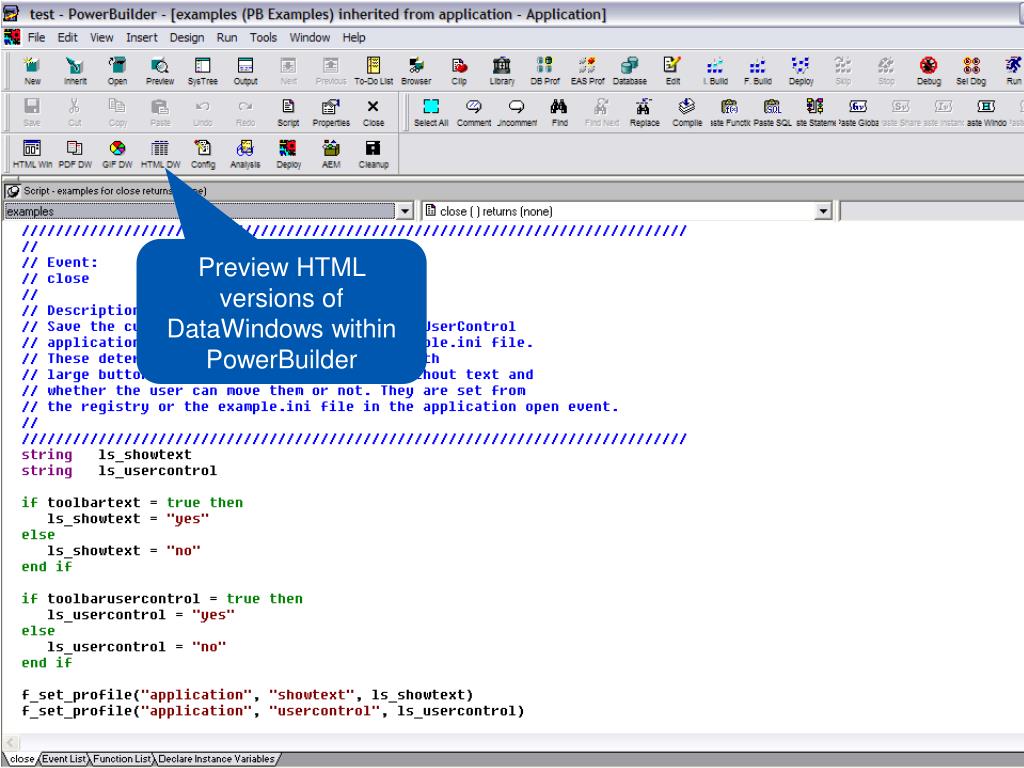
Task: Click the Paste Statement icon
Action: coord(815,112)
